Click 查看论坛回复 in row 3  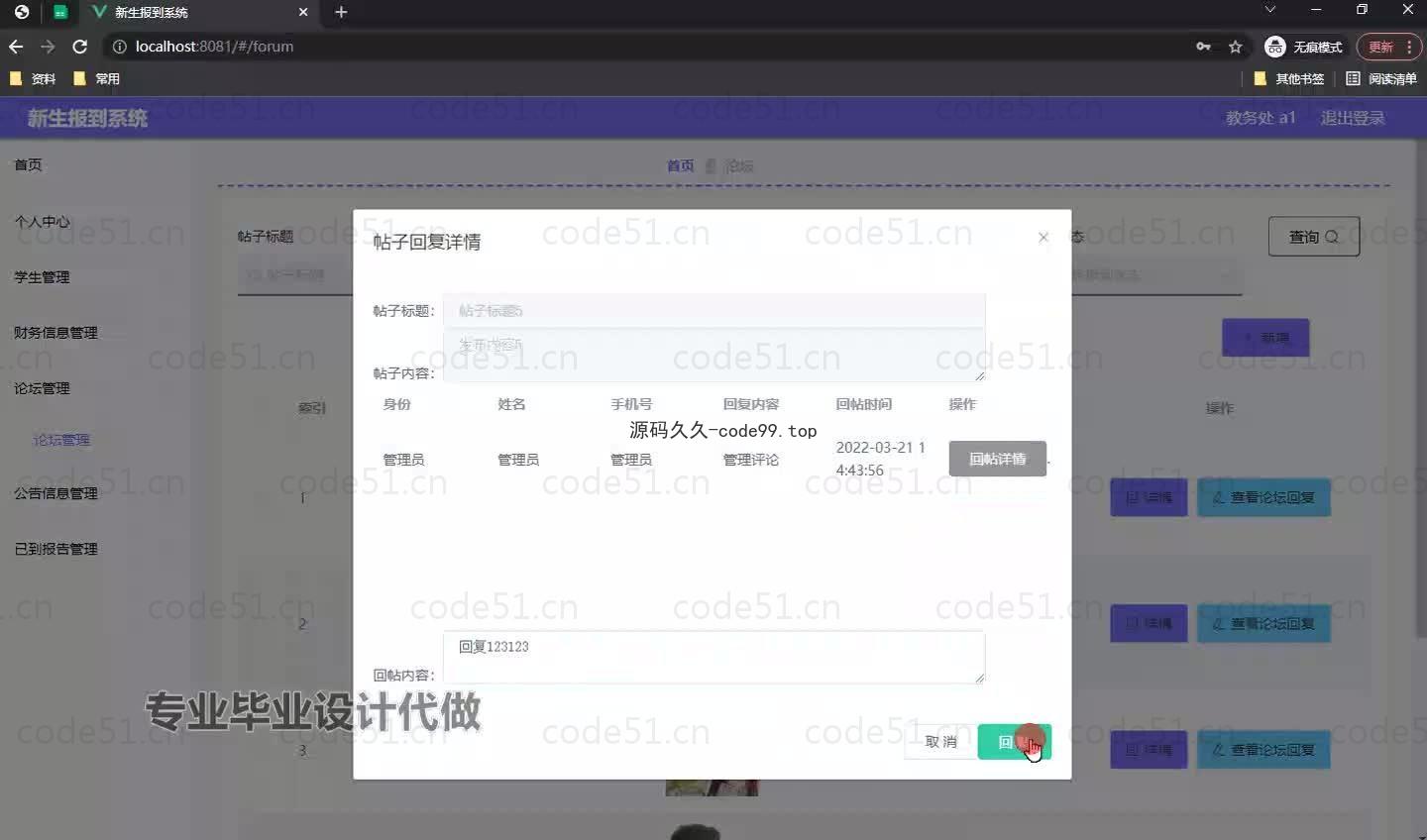pyautogui.click(x=1263, y=750)
